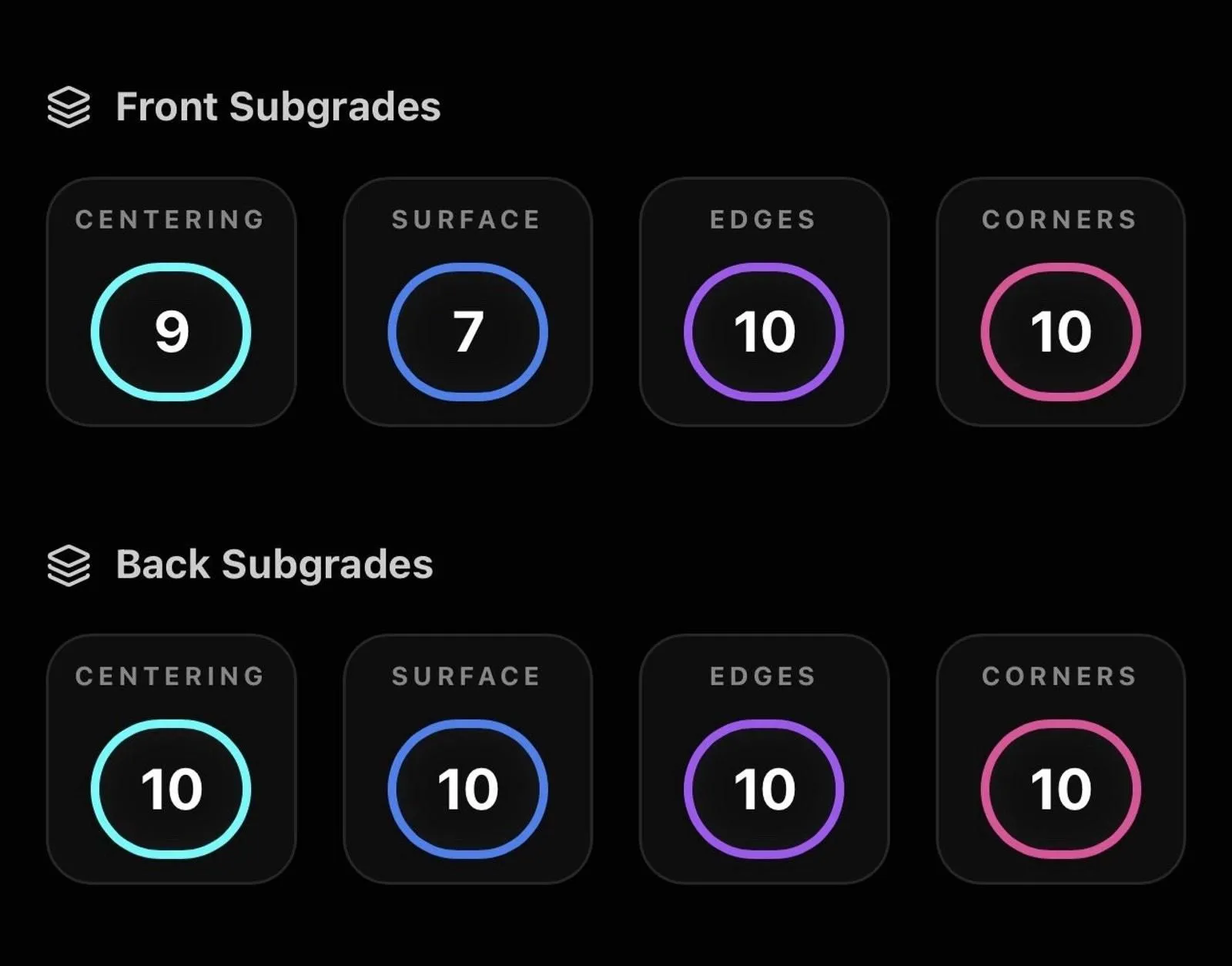
Task: Tap the front EDGES card label
Action: click(x=763, y=220)
